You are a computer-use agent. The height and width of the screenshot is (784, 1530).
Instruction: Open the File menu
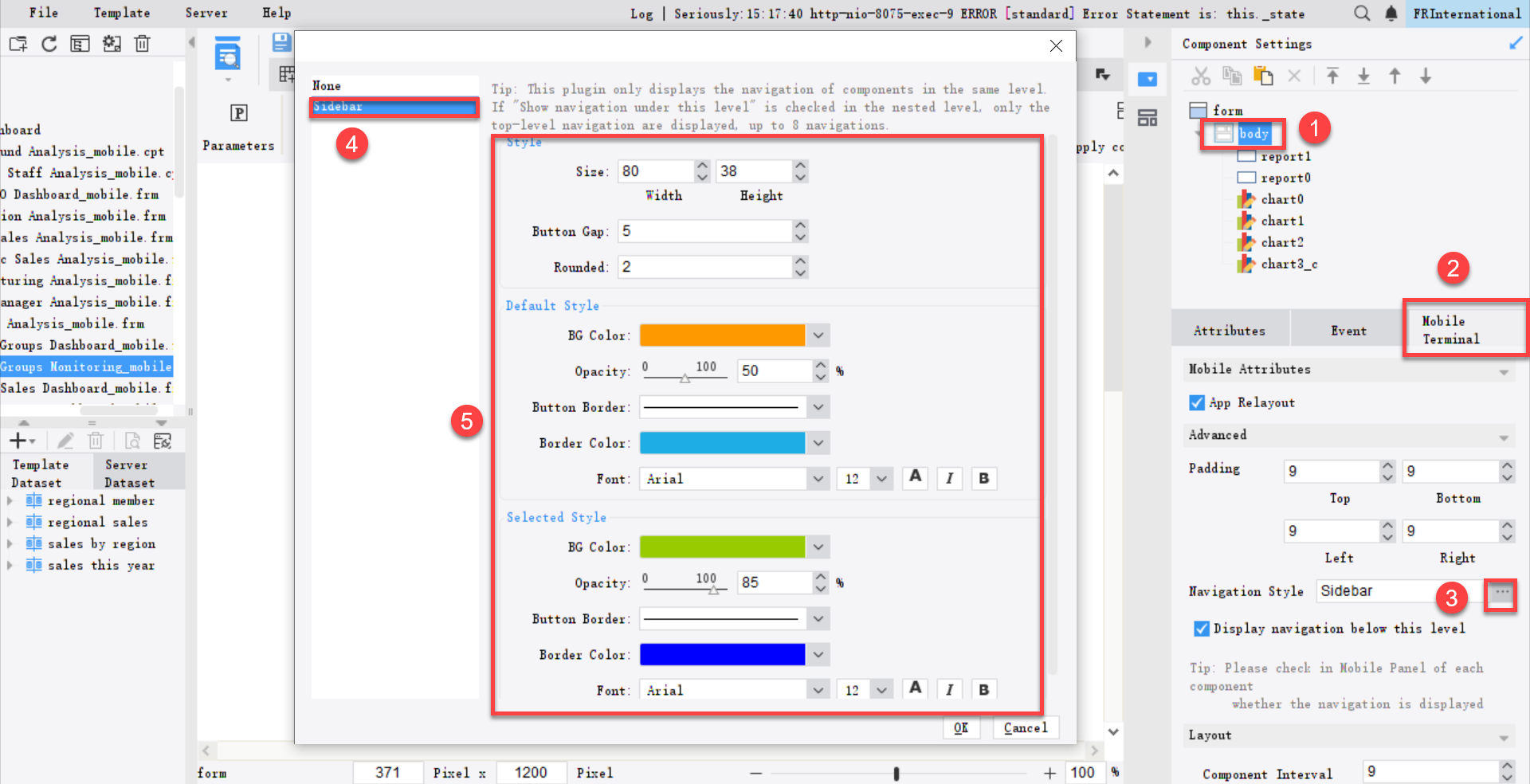pos(43,13)
